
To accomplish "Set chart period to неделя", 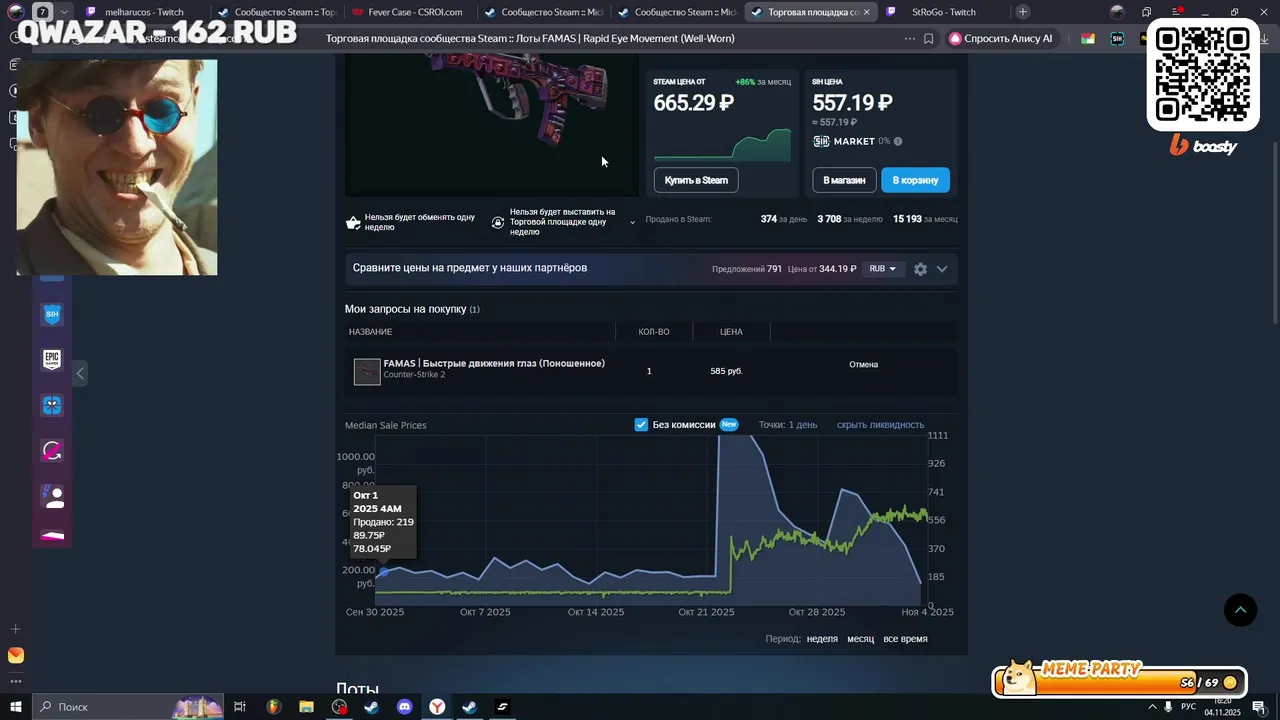I will tap(822, 639).
